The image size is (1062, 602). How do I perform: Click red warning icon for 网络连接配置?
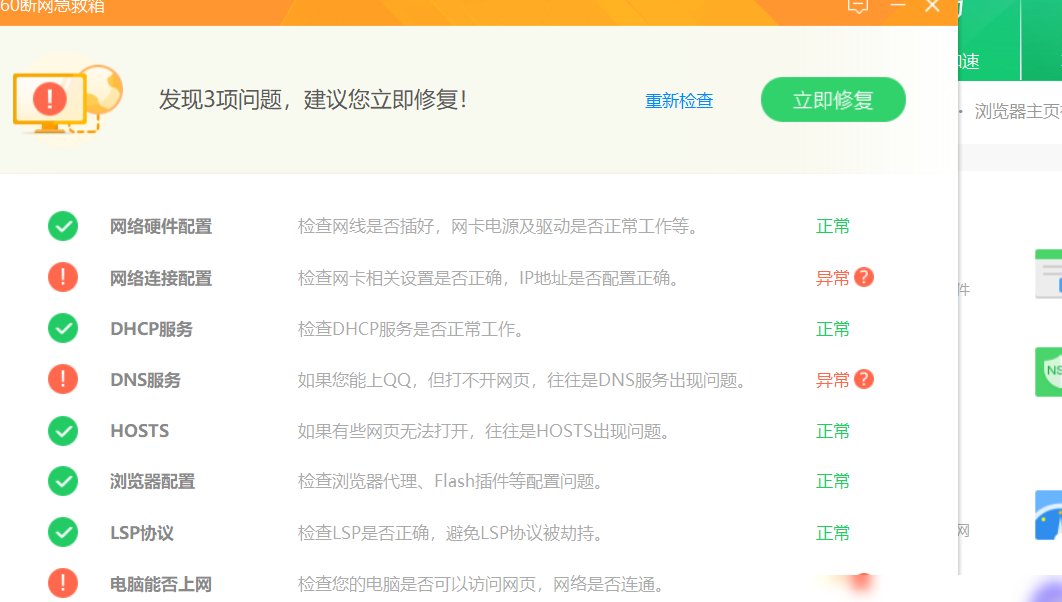tap(63, 277)
